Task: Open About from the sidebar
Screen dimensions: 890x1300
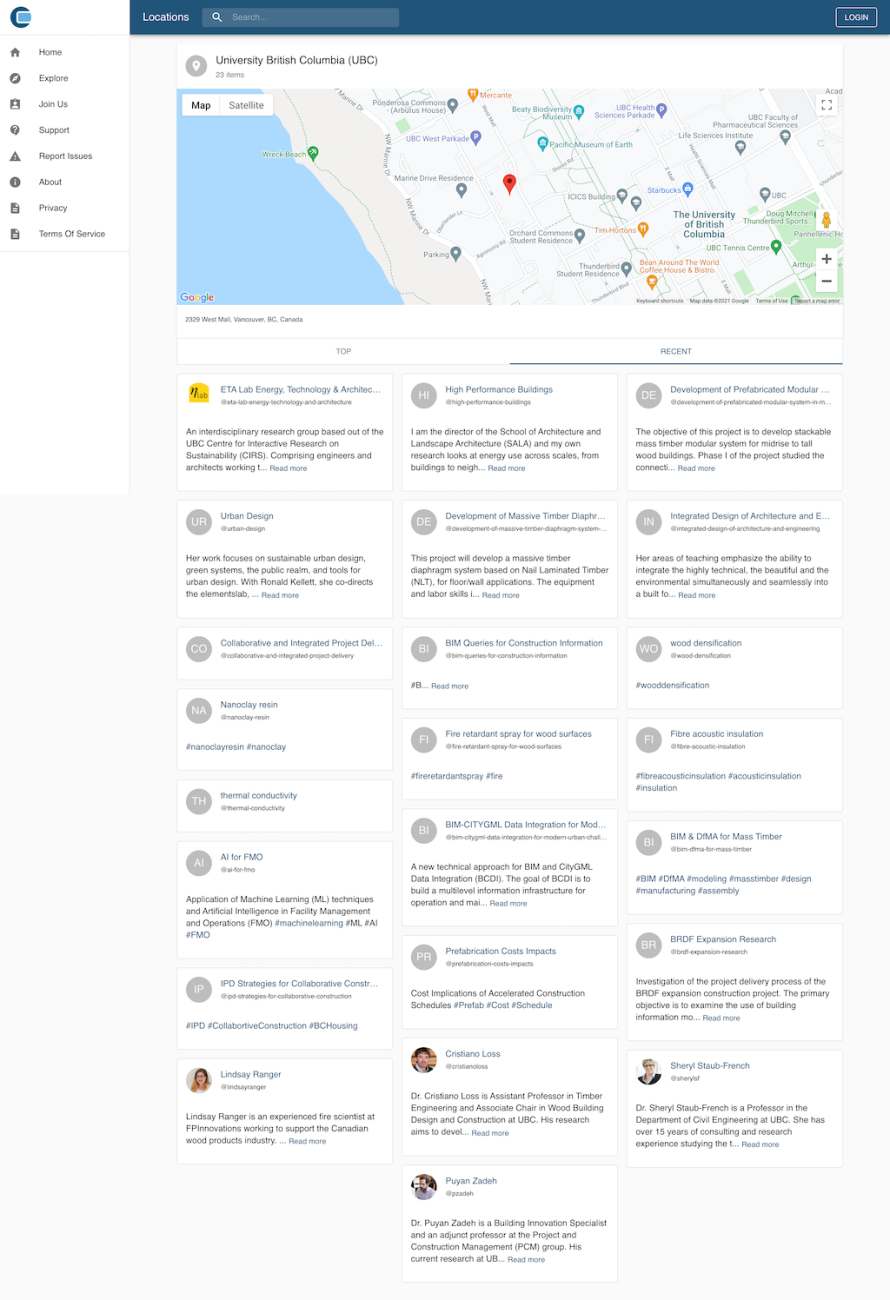Action: (x=65, y=182)
